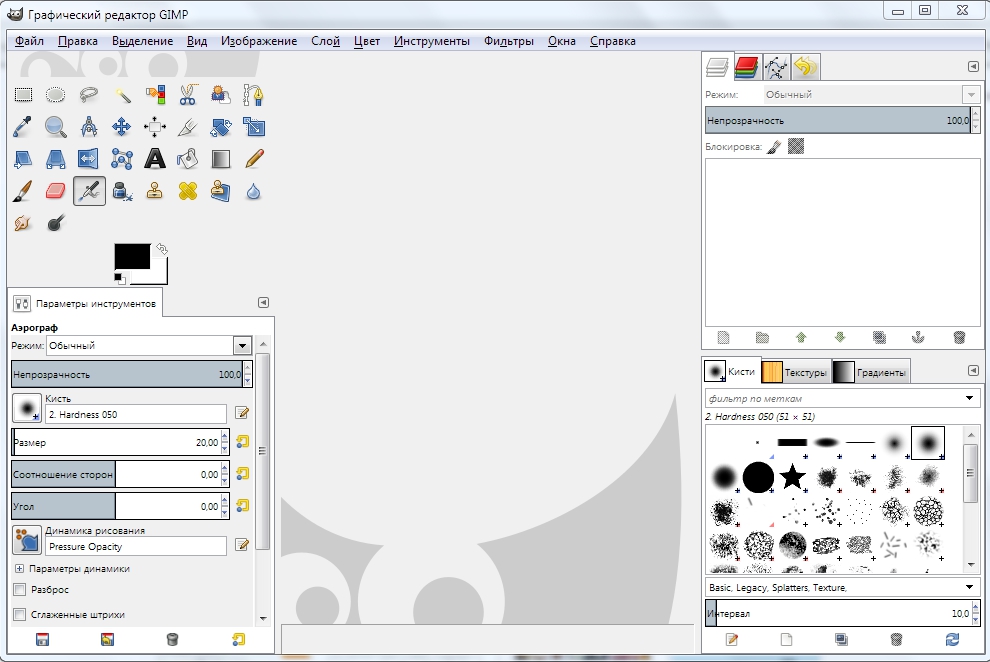990x662 pixels.
Task: Switch to the Градиенты tab
Action: tap(871, 372)
